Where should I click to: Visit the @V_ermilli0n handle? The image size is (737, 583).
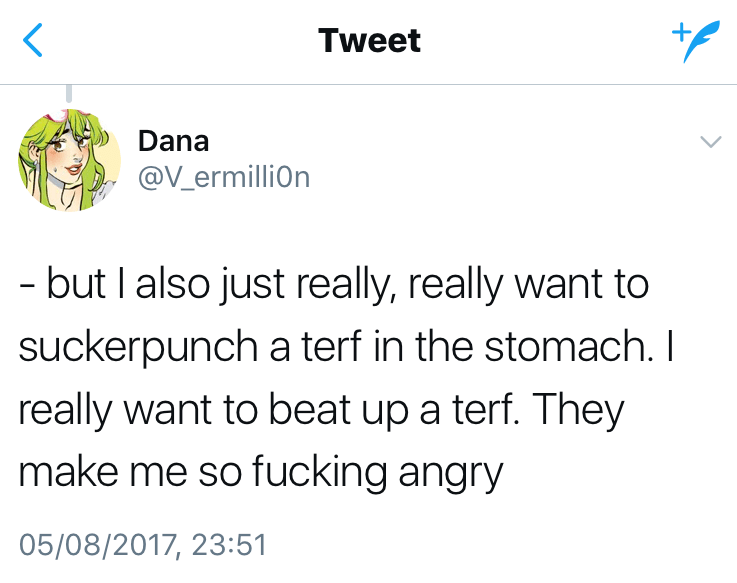[x=222, y=177]
